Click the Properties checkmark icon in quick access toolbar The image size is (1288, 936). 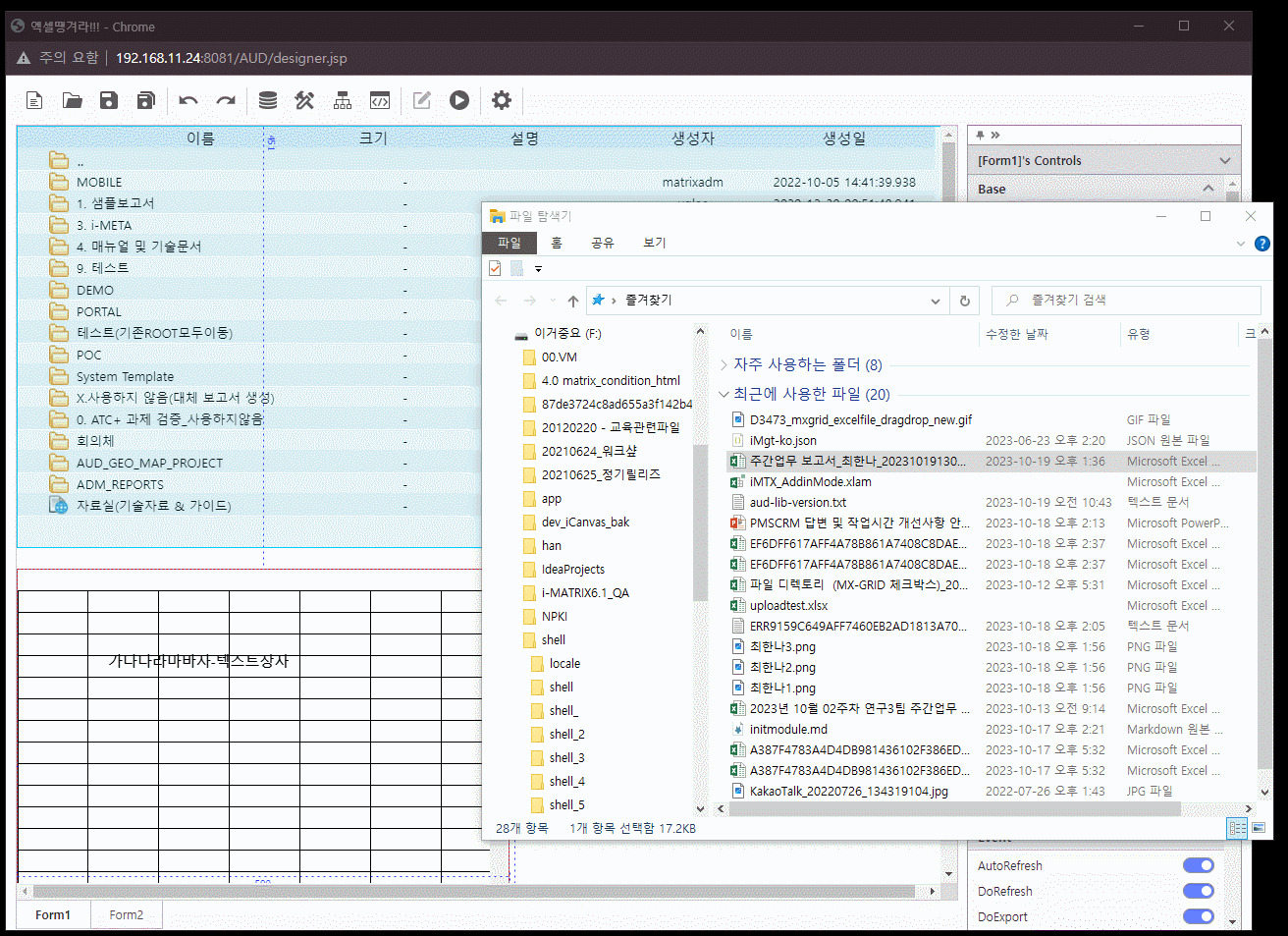tap(495, 268)
